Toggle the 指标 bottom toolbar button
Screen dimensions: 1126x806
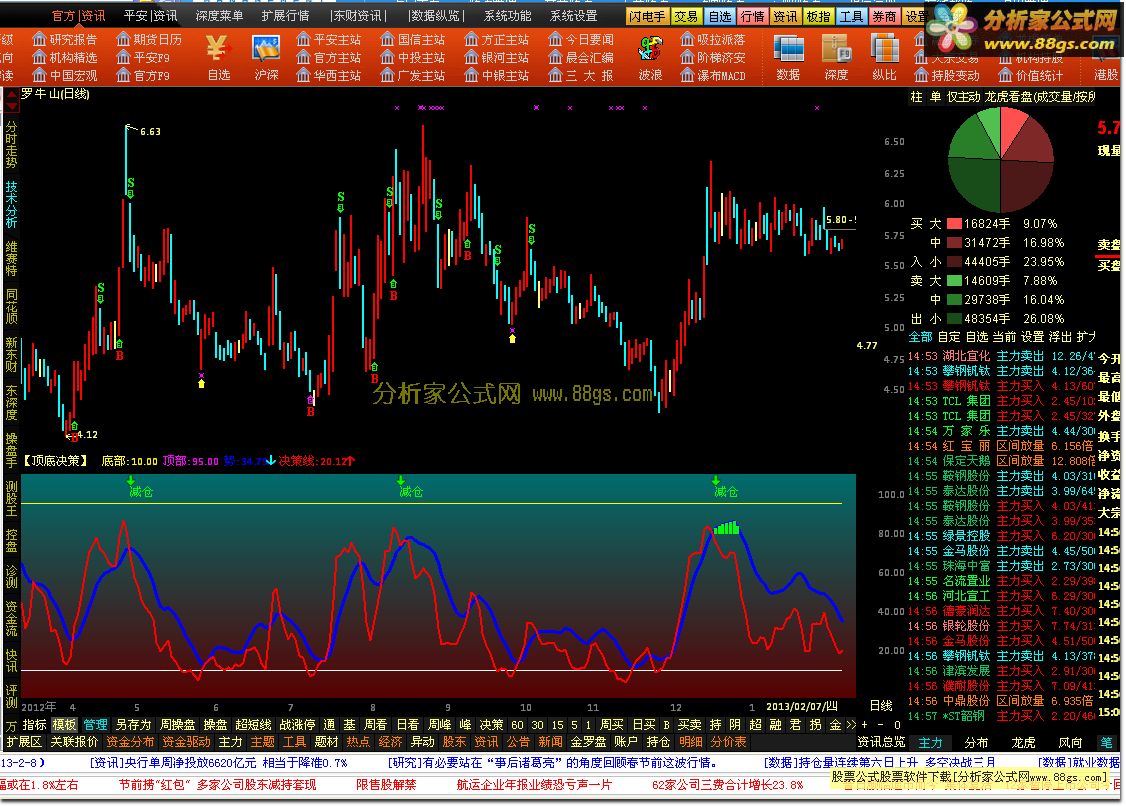pyautogui.click(x=34, y=725)
